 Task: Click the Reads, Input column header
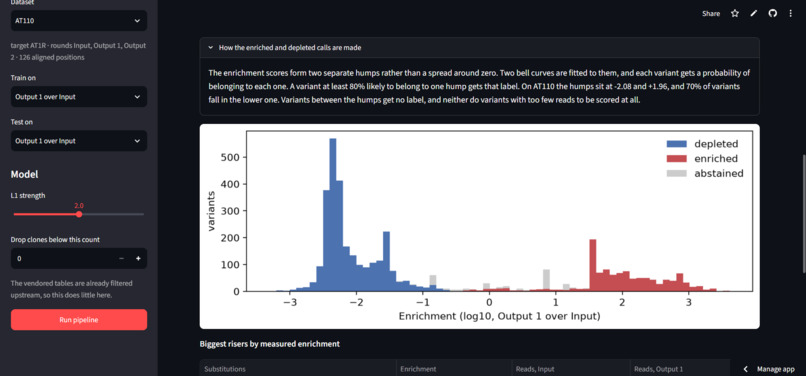(571, 369)
